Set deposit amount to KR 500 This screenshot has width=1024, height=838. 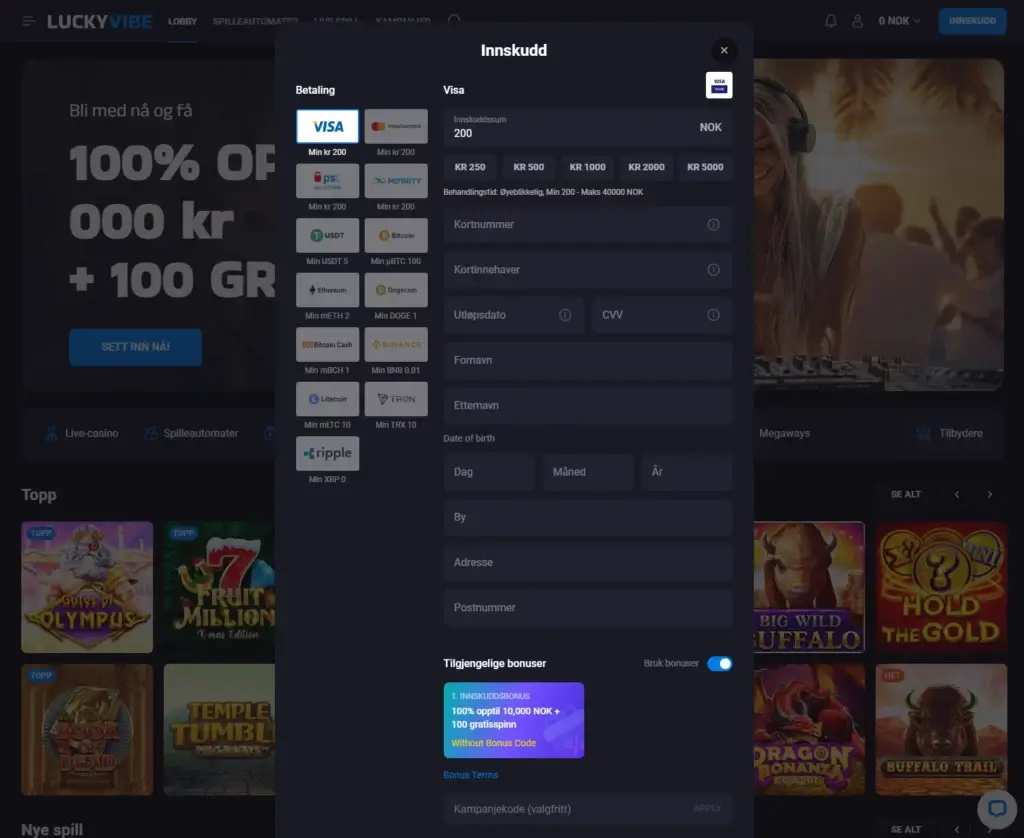click(x=529, y=167)
